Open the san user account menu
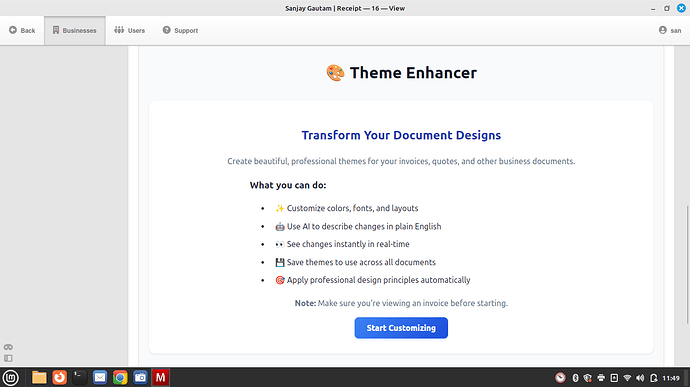The height and width of the screenshot is (387, 690). click(x=670, y=30)
